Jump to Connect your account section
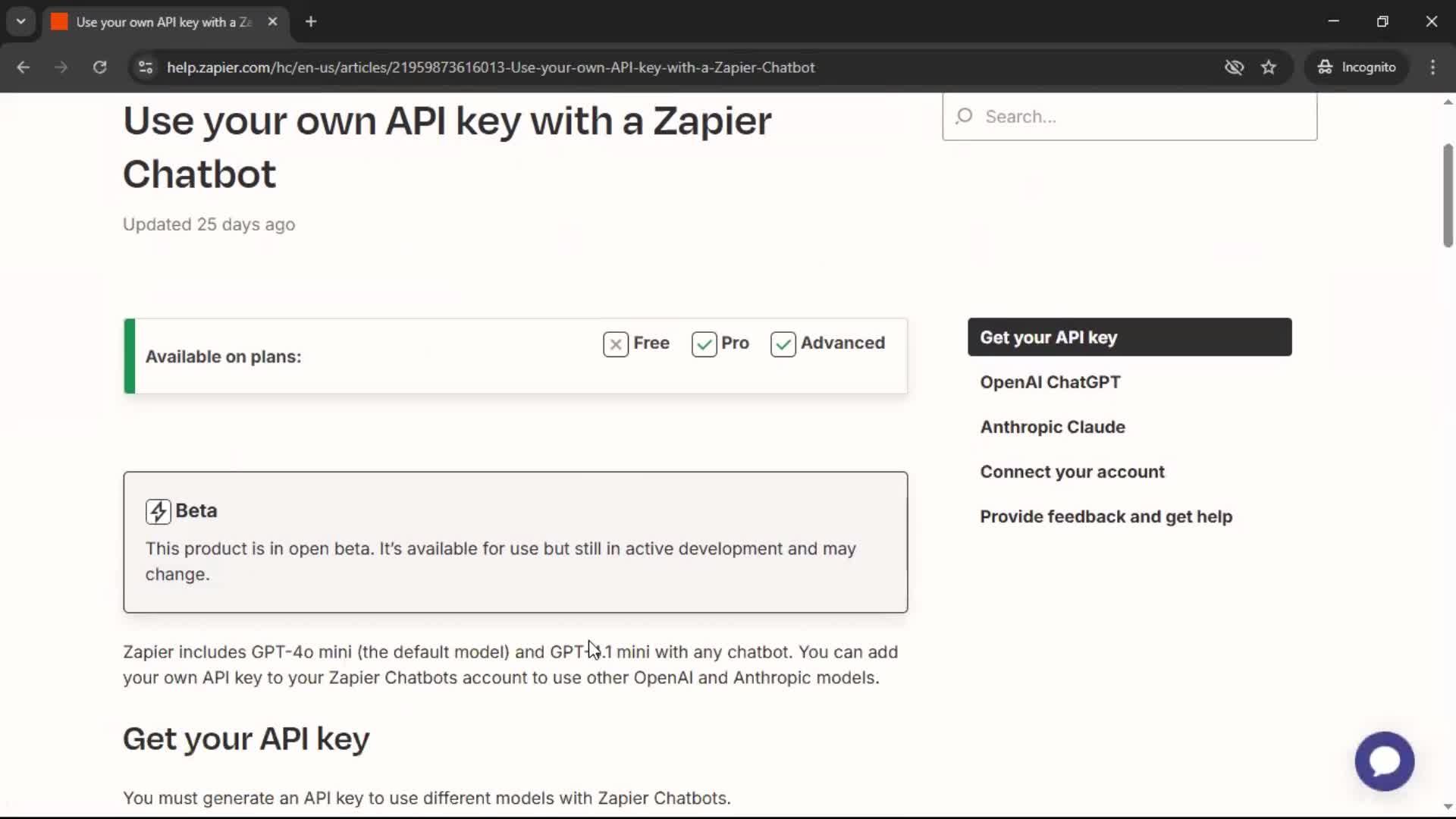The height and width of the screenshot is (819, 1456). coord(1072,472)
